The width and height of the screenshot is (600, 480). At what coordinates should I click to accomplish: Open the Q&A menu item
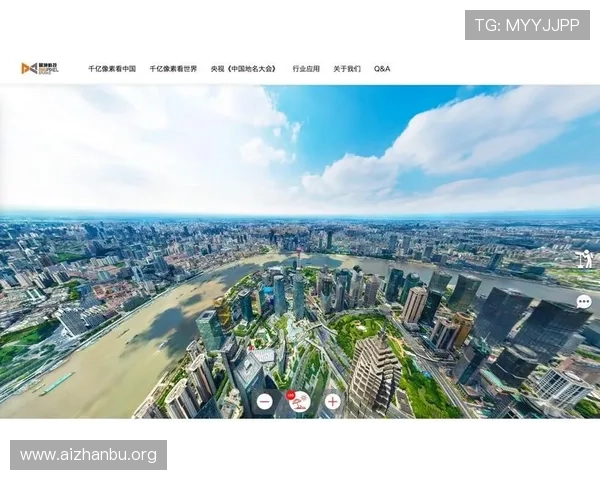point(382,69)
